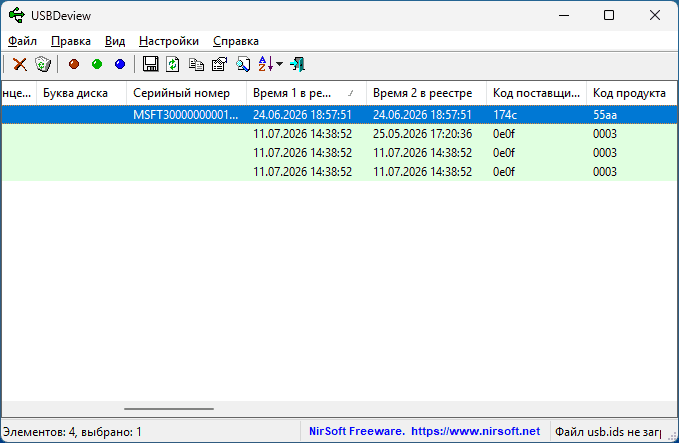Click the find magnifier toolbar icon
Screen dimensions: 679x443
pyautogui.click(x=243, y=65)
